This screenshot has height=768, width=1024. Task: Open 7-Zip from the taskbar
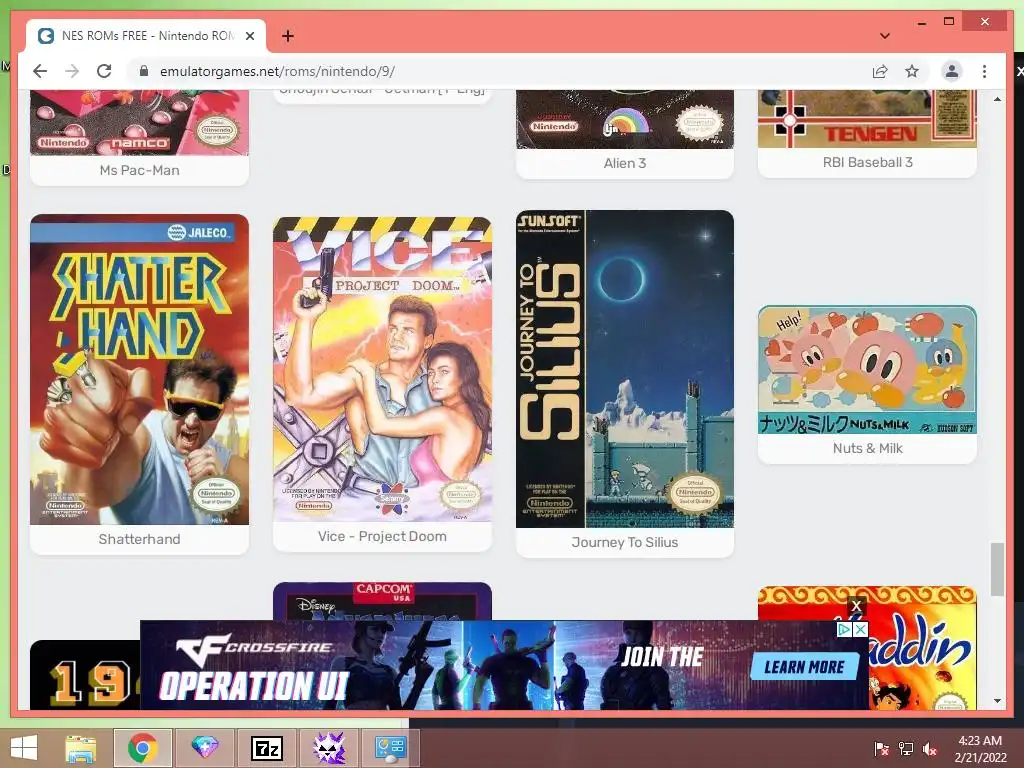(266, 748)
